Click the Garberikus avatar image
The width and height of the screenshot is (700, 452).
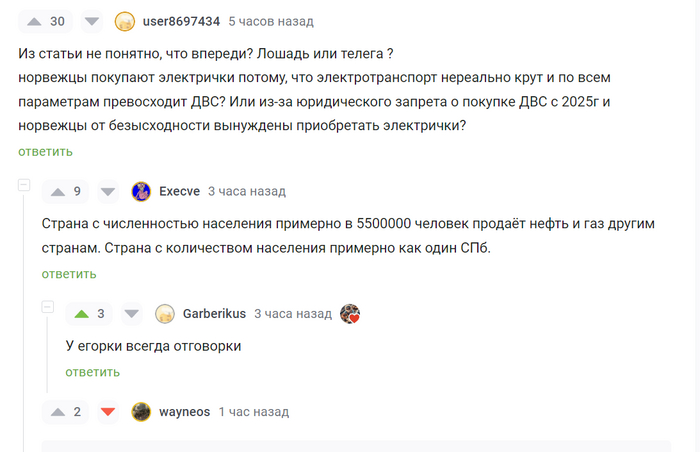pos(165,313)
